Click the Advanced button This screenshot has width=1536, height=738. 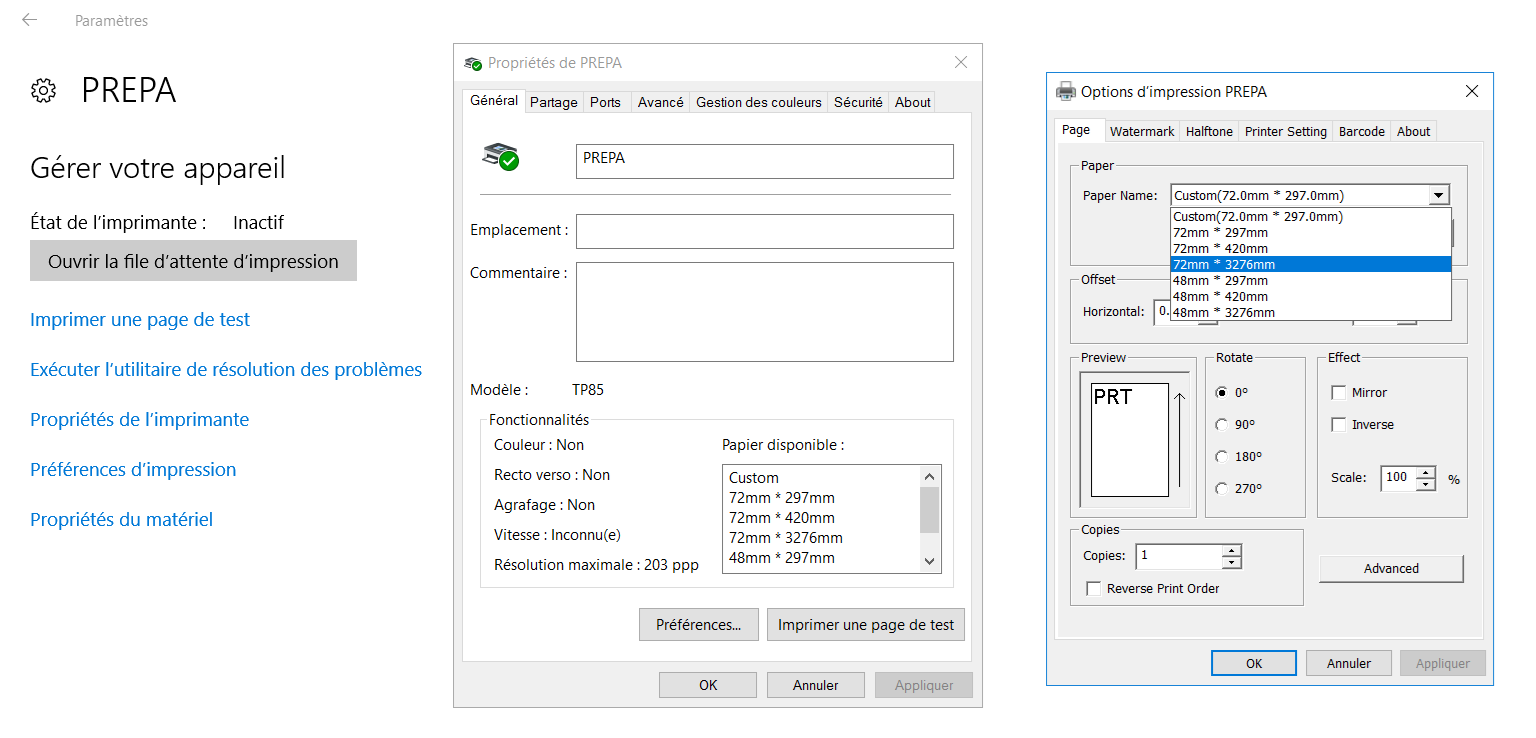[x=1390, y=568]
